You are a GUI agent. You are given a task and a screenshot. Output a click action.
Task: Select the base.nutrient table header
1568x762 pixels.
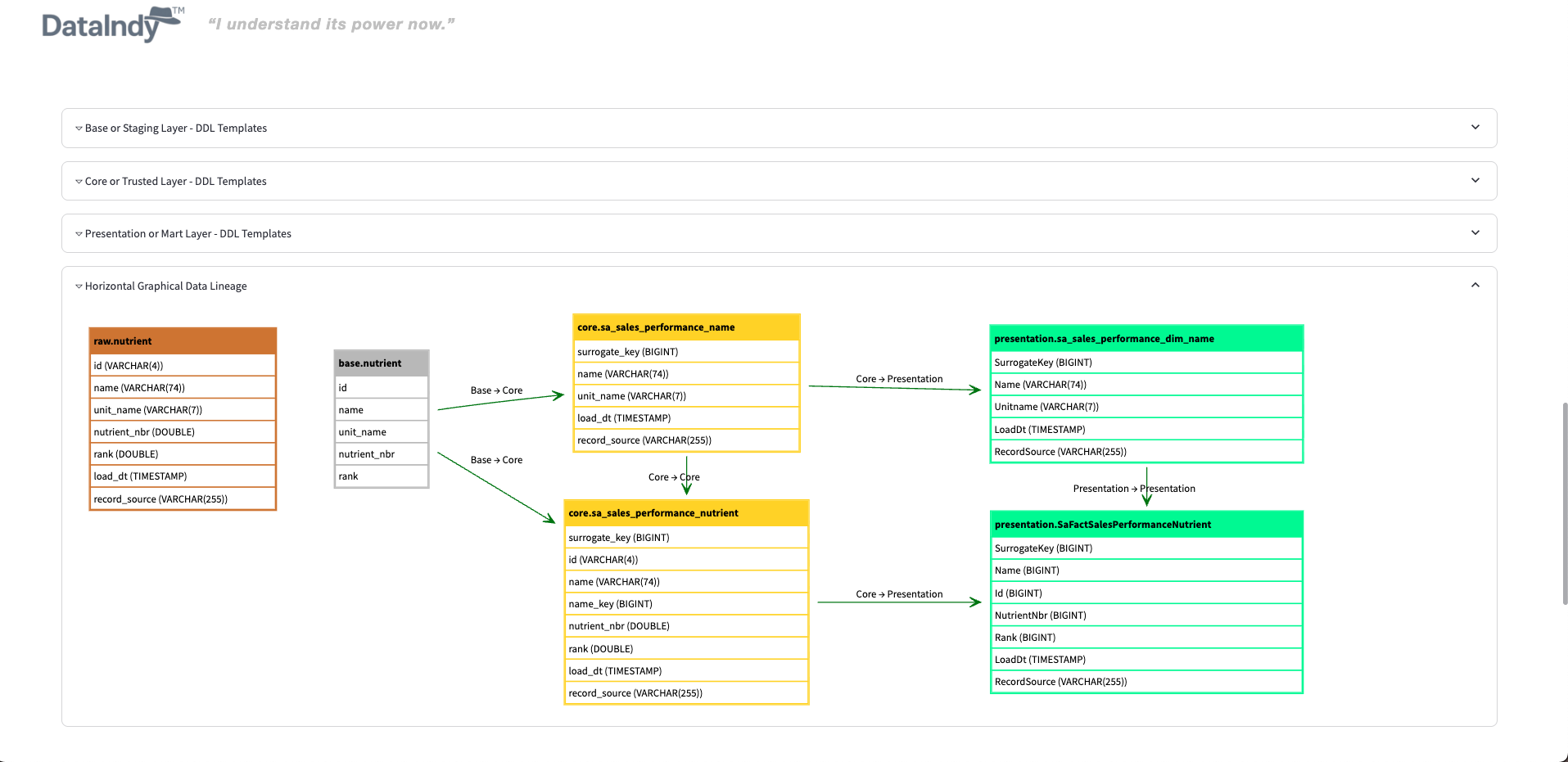tap(382, 363)
